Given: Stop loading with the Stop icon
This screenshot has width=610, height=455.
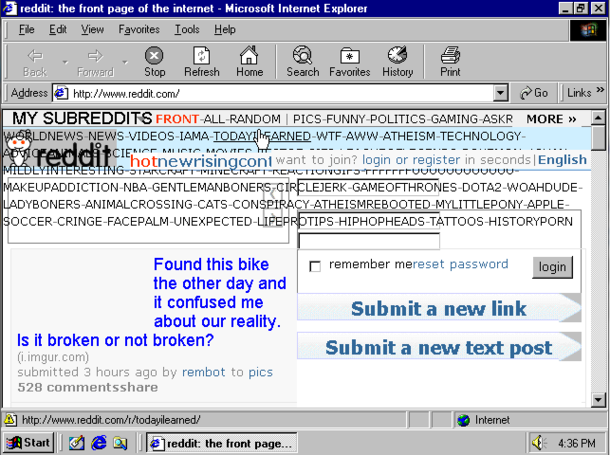Looking at the screenshot, I should click(154, 62).
